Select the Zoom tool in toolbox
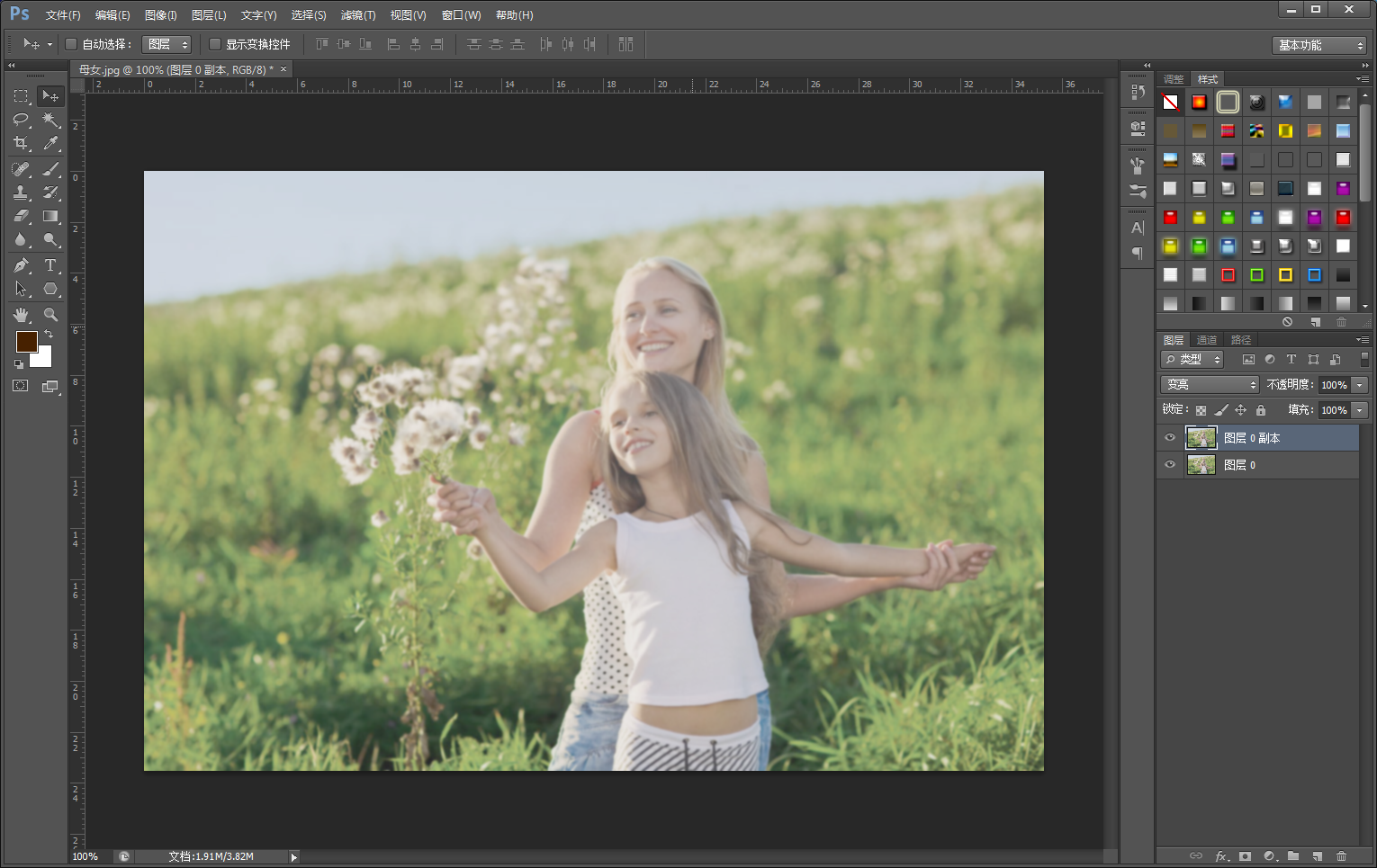This screenshot has width=1377, height=868. [50, 315]
